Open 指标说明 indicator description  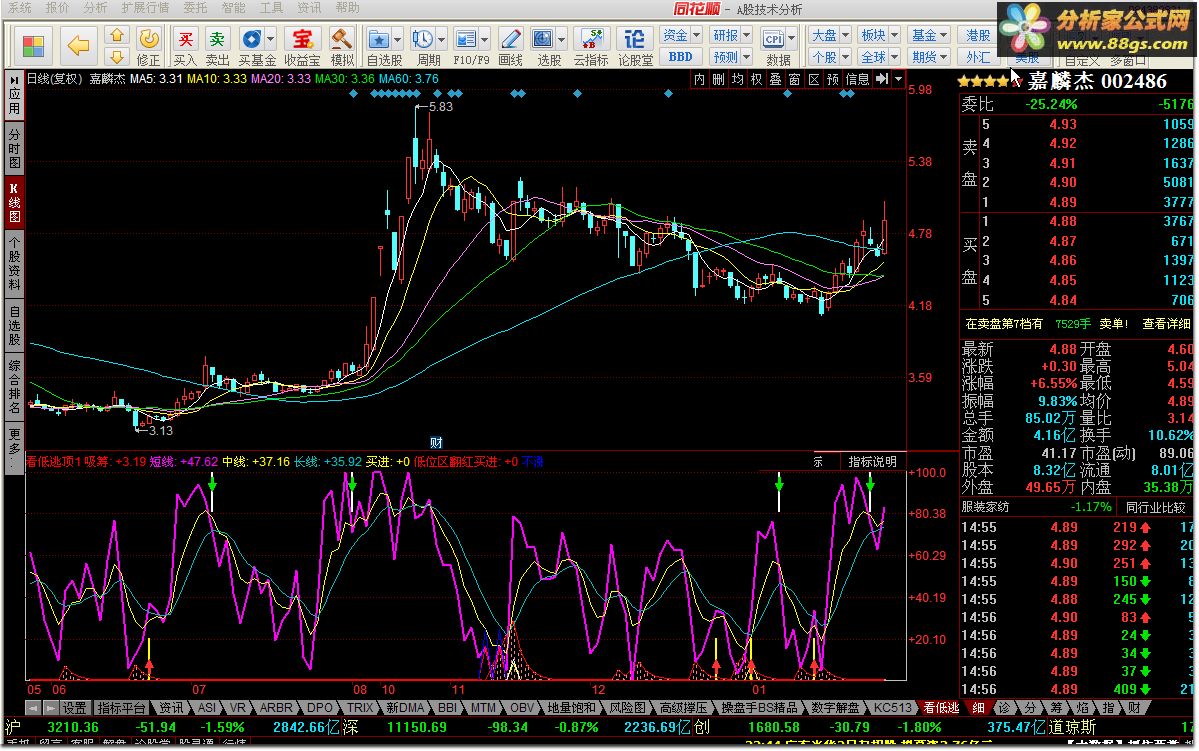pyautogui.click(x=872, y=461)
